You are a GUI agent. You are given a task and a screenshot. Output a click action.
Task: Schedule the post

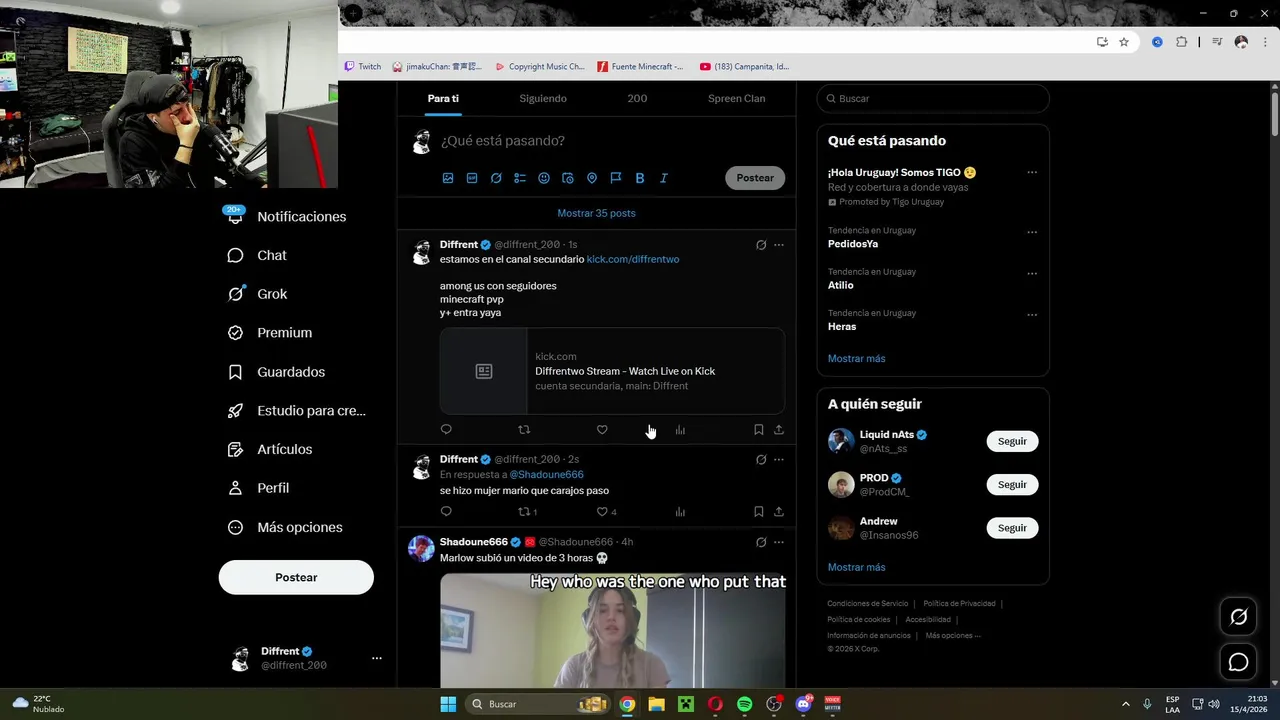click(x=568, y=178)
